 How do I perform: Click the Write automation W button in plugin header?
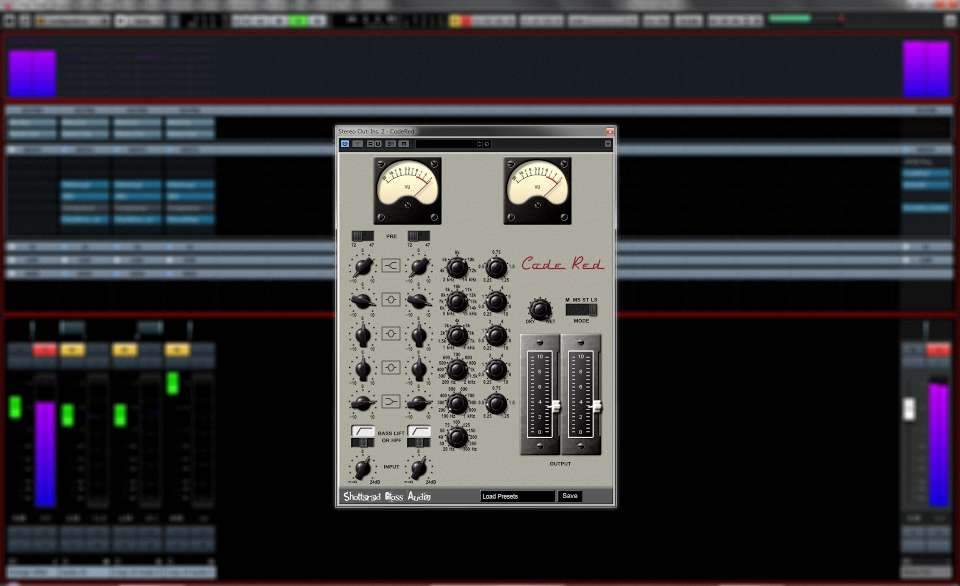pyautogui.click(x=378, y=144)
